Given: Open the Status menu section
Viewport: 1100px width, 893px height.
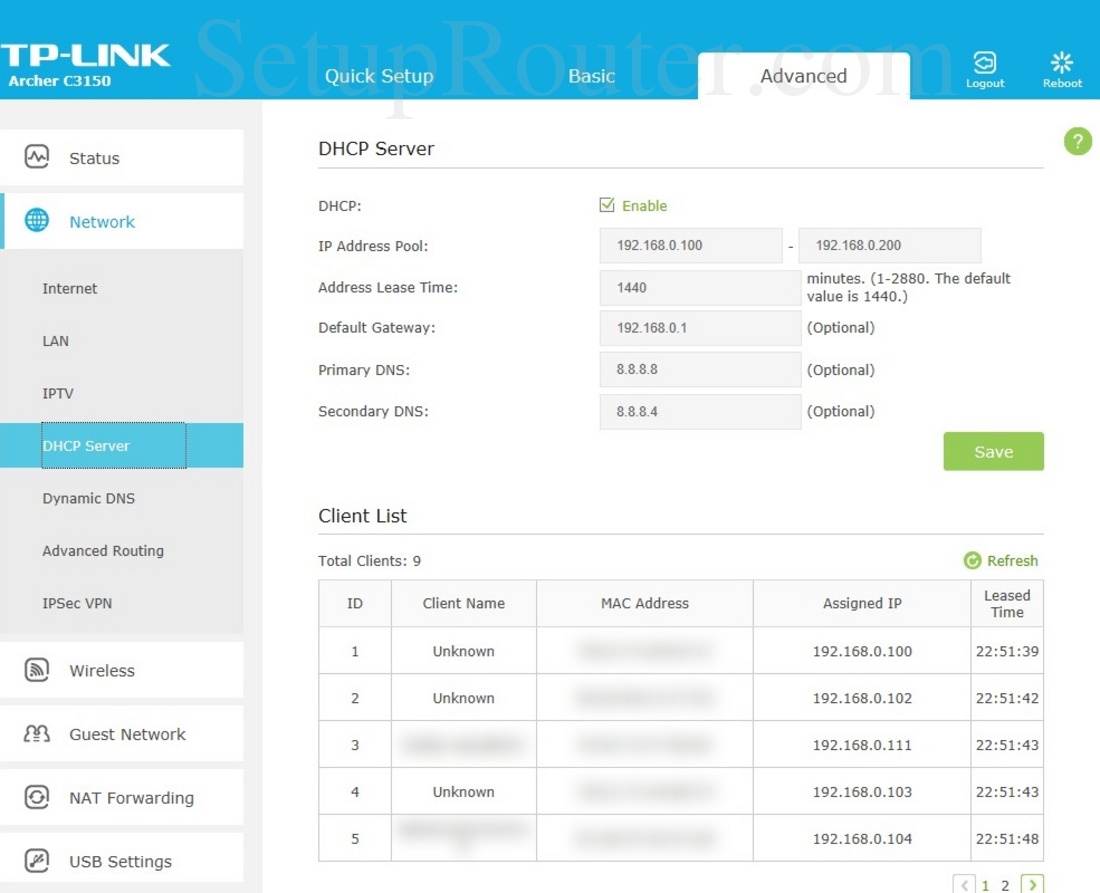Looking at the screenshot, I should (122, 157).
